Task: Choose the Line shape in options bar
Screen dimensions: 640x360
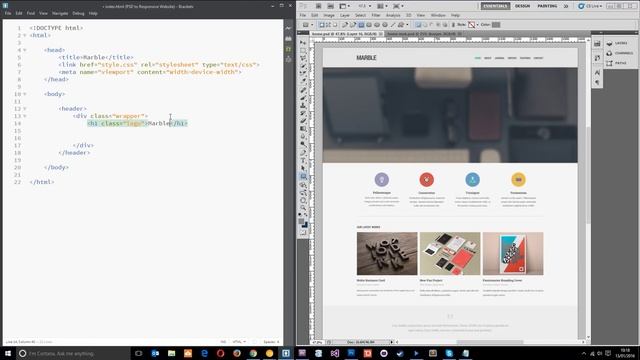Action: [x=393, y=25]
